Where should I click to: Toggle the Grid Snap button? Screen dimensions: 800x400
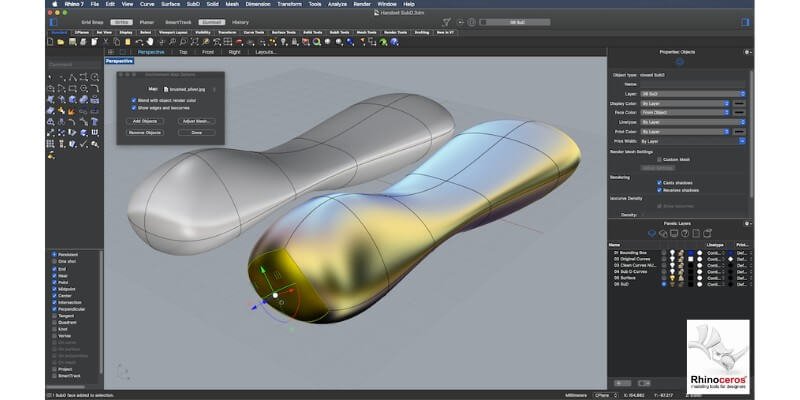92,22
